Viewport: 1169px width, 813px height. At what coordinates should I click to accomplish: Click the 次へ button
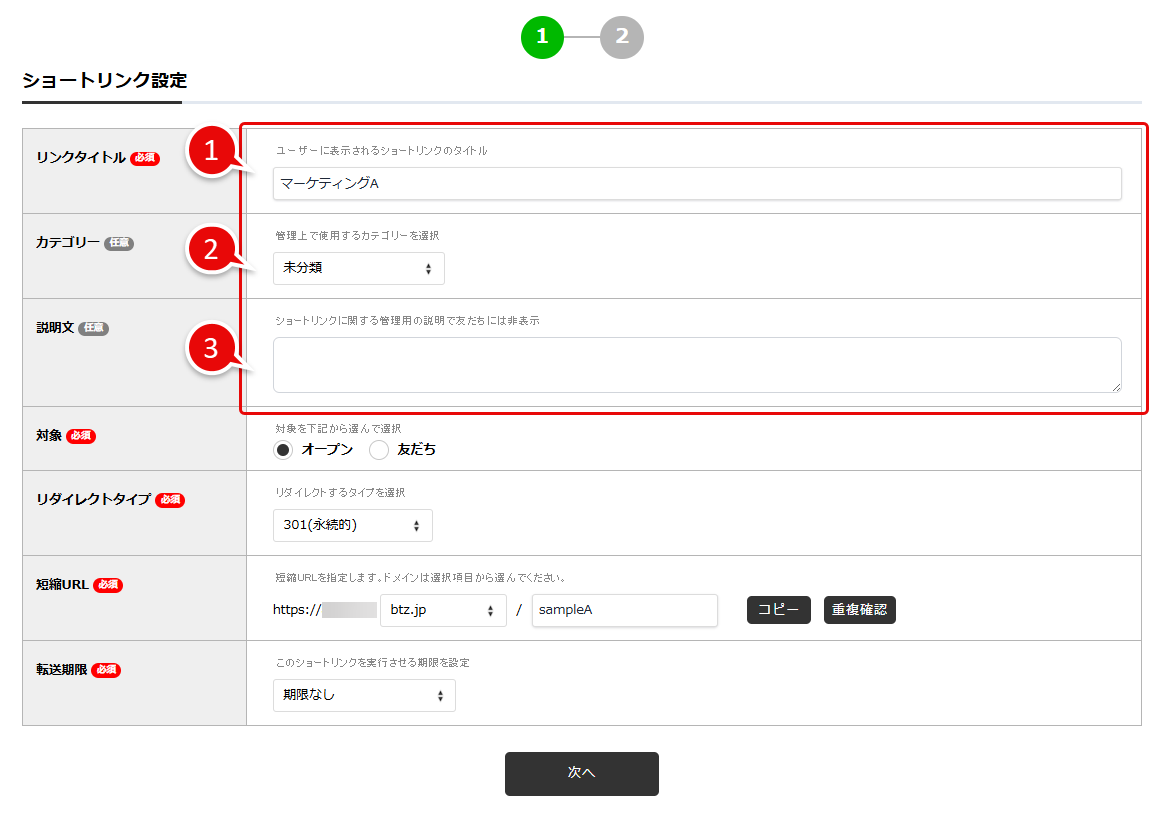tap(581, 773)
